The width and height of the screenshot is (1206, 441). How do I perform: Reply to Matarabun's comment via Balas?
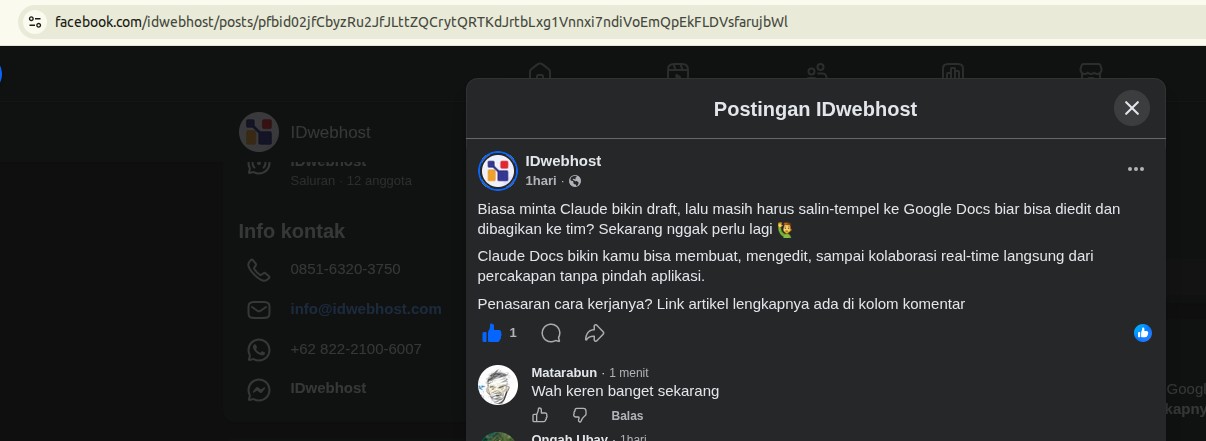627,416
